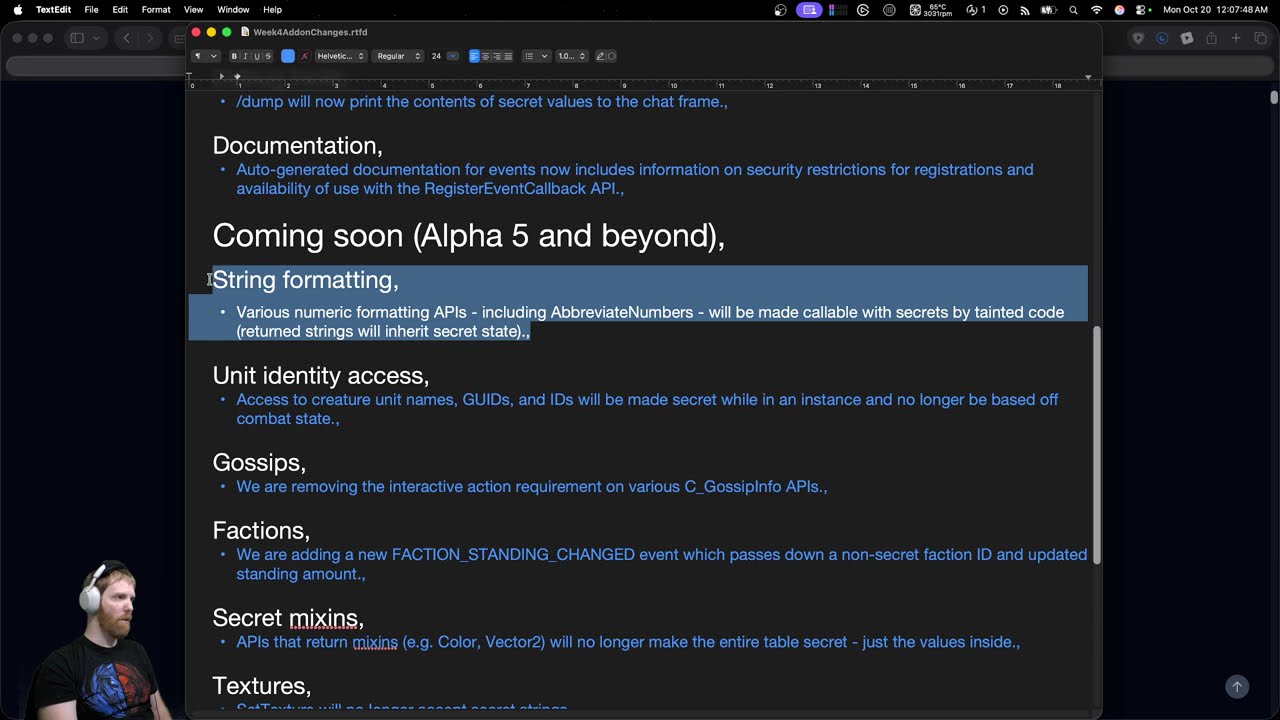1280x720 pixels.
Task: Click the "Documentation," heading
Action: pos(297,146)
